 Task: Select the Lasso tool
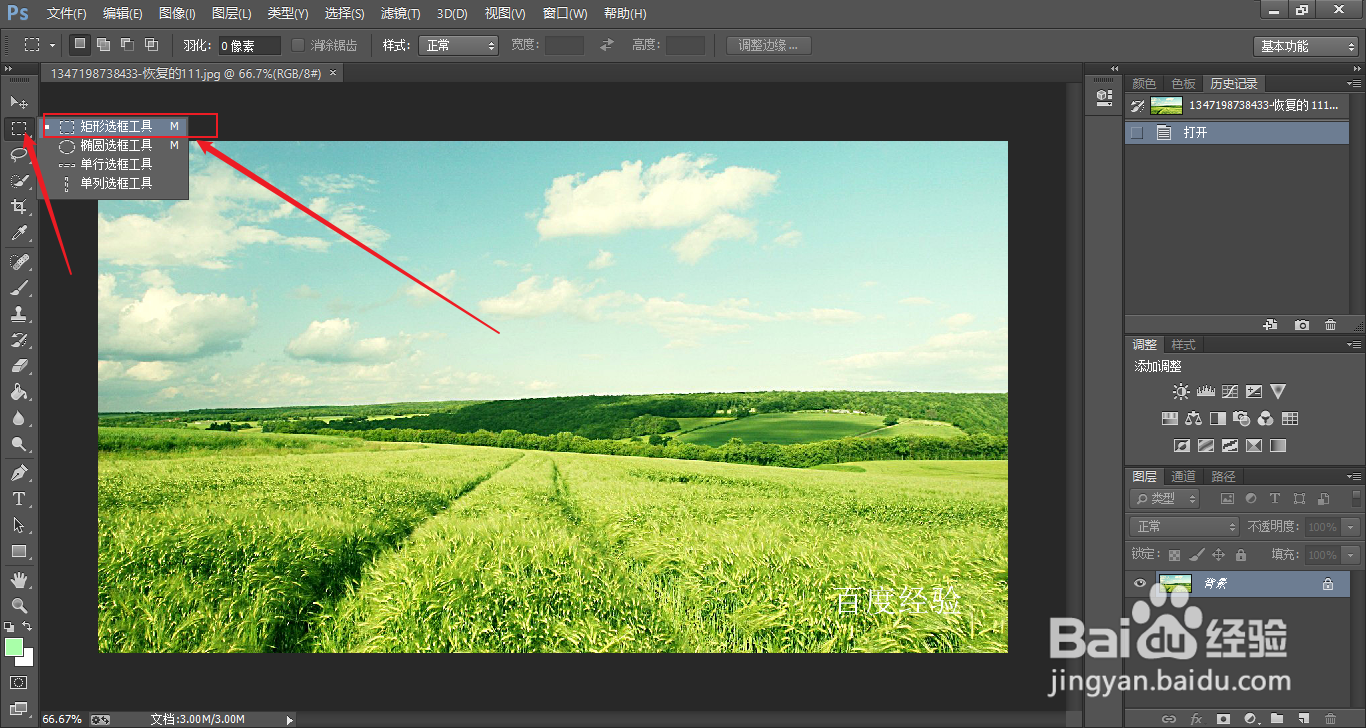pyautogui.click(x=18, y=155)
